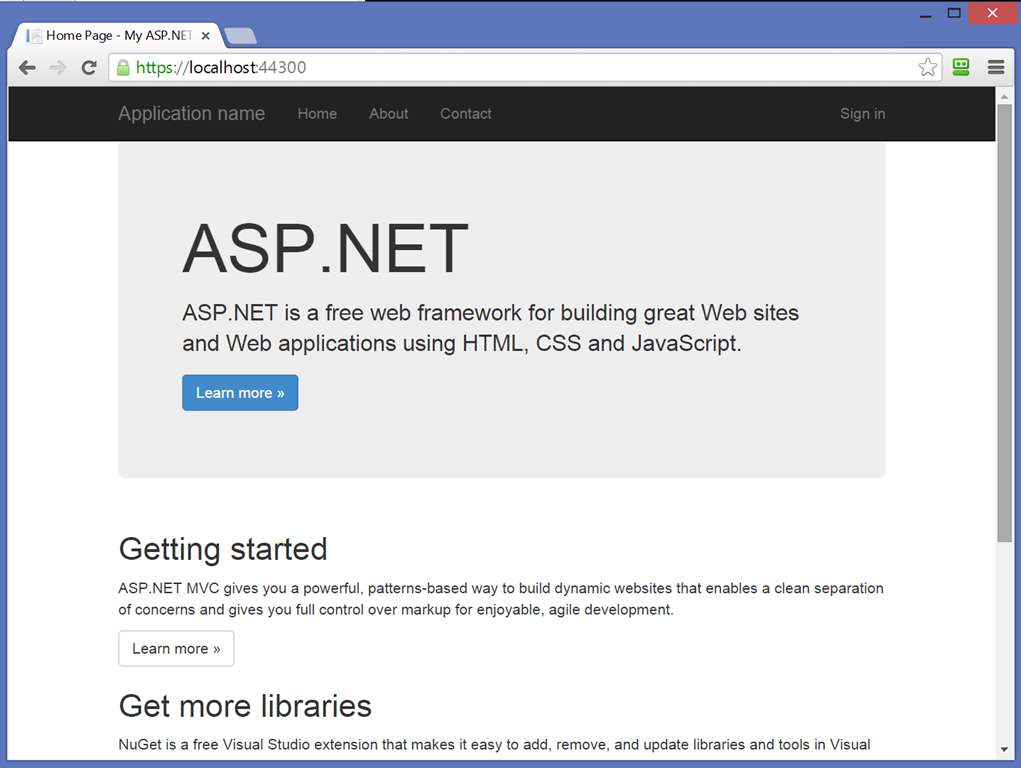Open the Chrome hamburger menu
The image size is (1021, 768).
(996, 67)
